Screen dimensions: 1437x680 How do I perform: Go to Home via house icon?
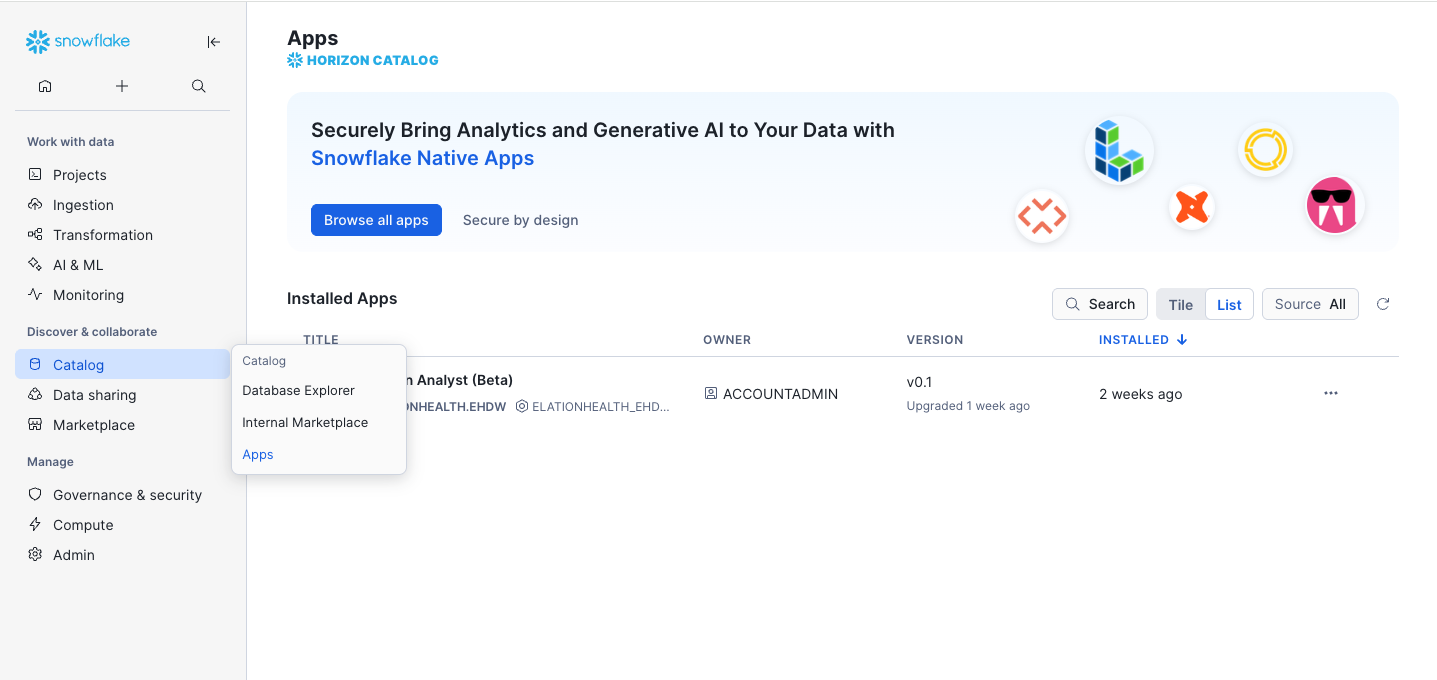(x=45, y=86)
